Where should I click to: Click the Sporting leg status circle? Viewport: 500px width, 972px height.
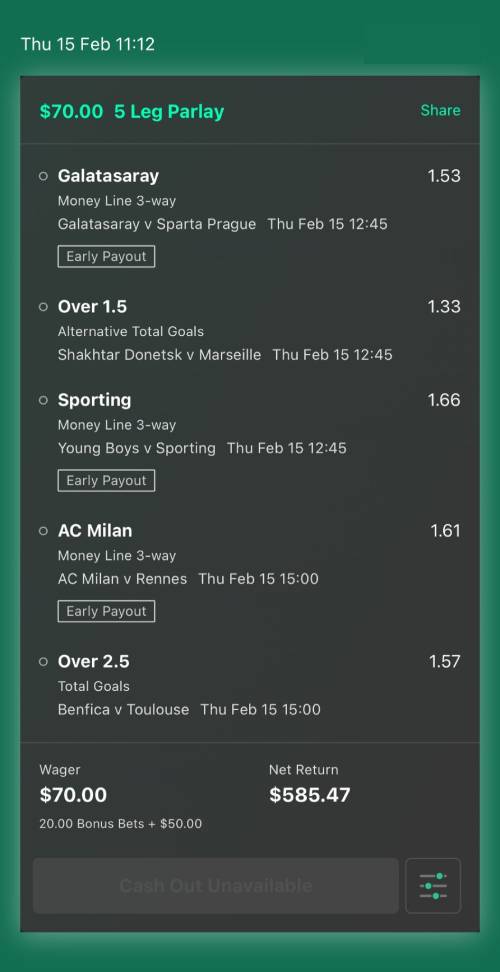pyautogui.click(x=43, y=400)
